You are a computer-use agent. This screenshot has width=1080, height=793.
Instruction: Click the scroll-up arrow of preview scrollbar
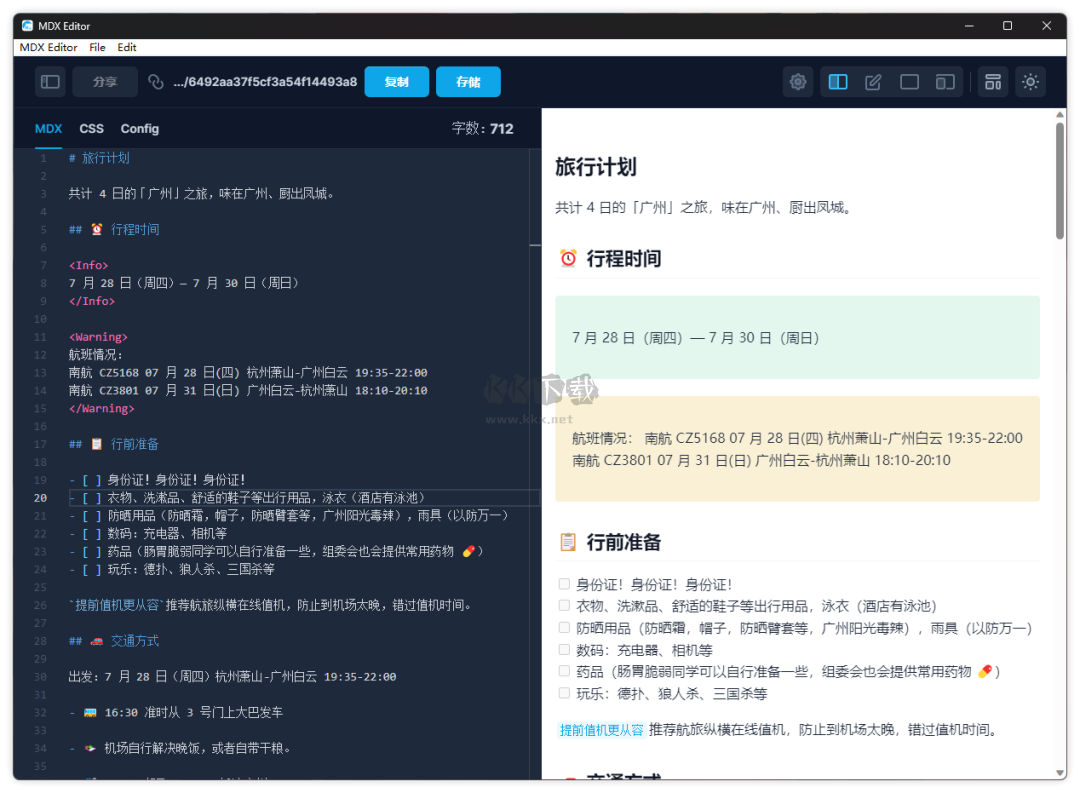coord(1060,114)
